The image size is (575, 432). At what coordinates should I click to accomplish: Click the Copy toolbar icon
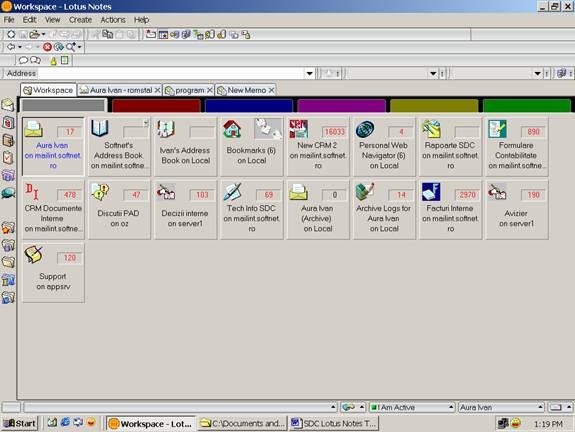[x=107, y=34]
